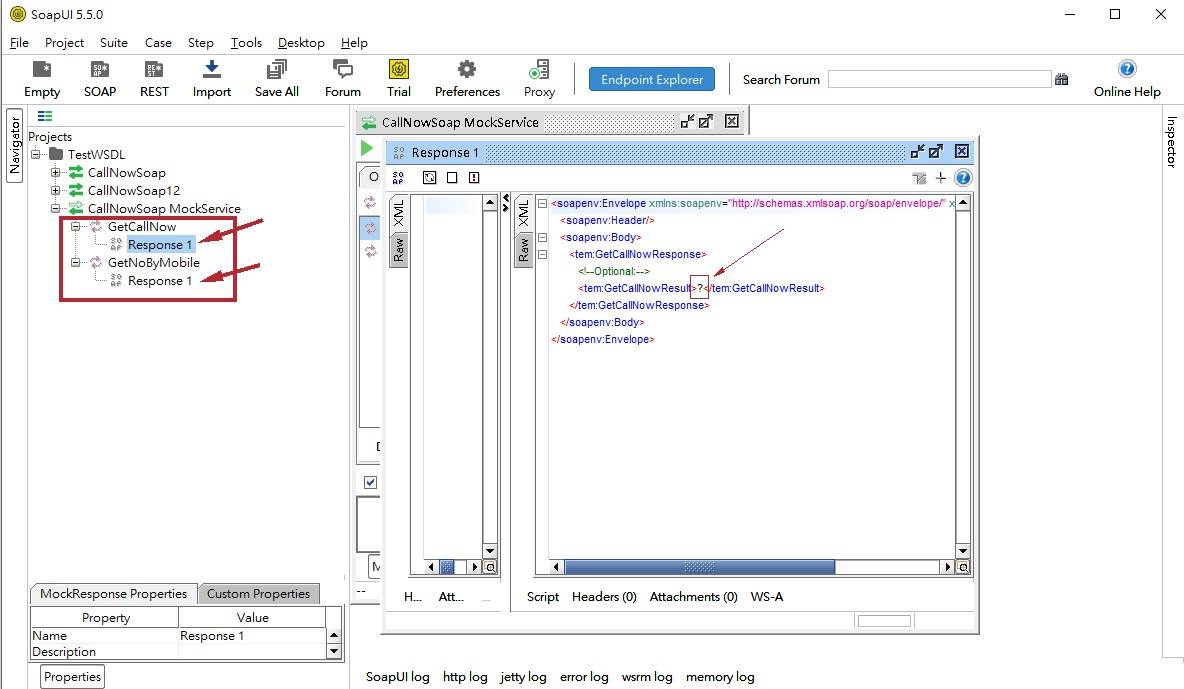Click the Navigator side tab
This screenshot has width=1184, height=689.
tap(14, 146)
